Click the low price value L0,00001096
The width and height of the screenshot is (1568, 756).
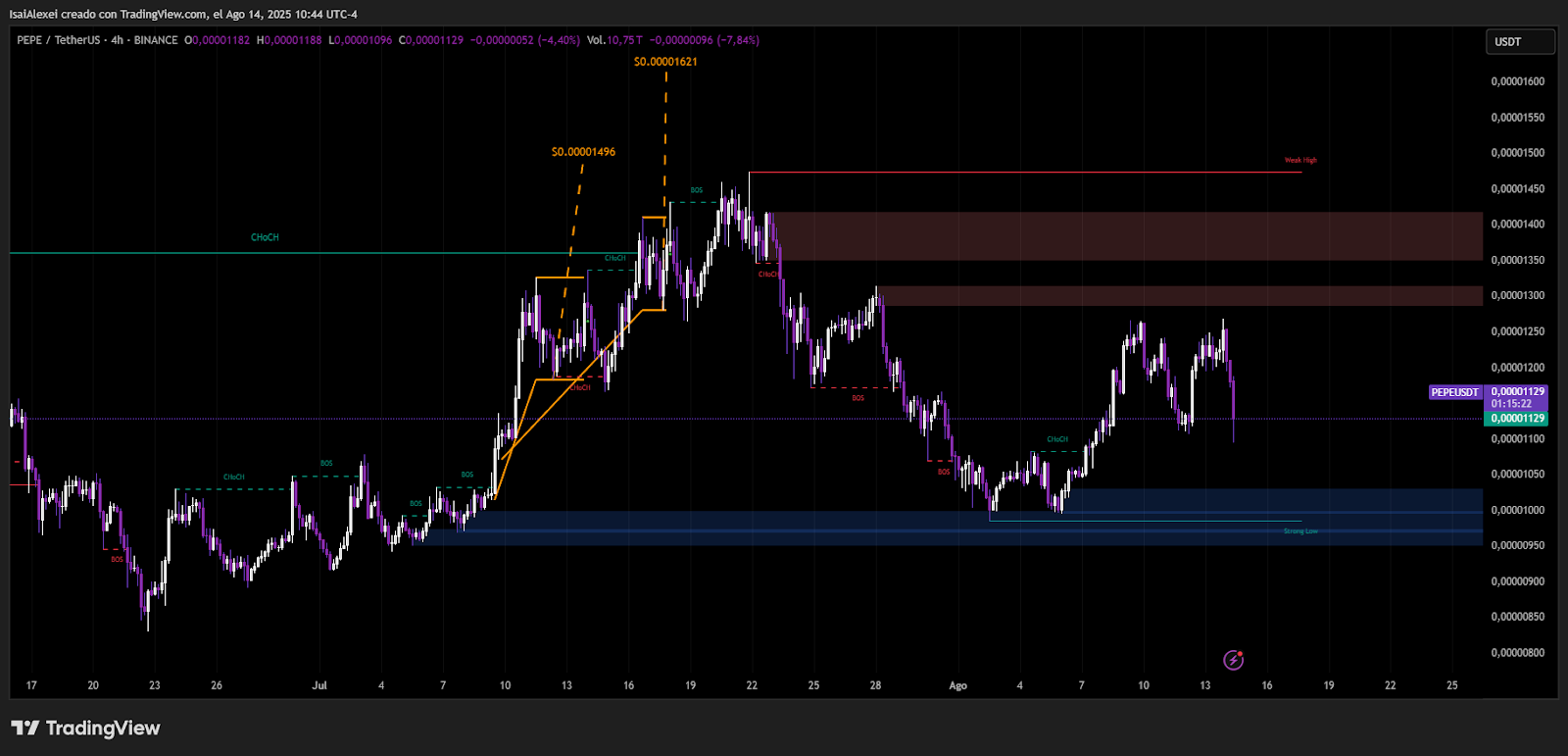(x=361, y=40)
